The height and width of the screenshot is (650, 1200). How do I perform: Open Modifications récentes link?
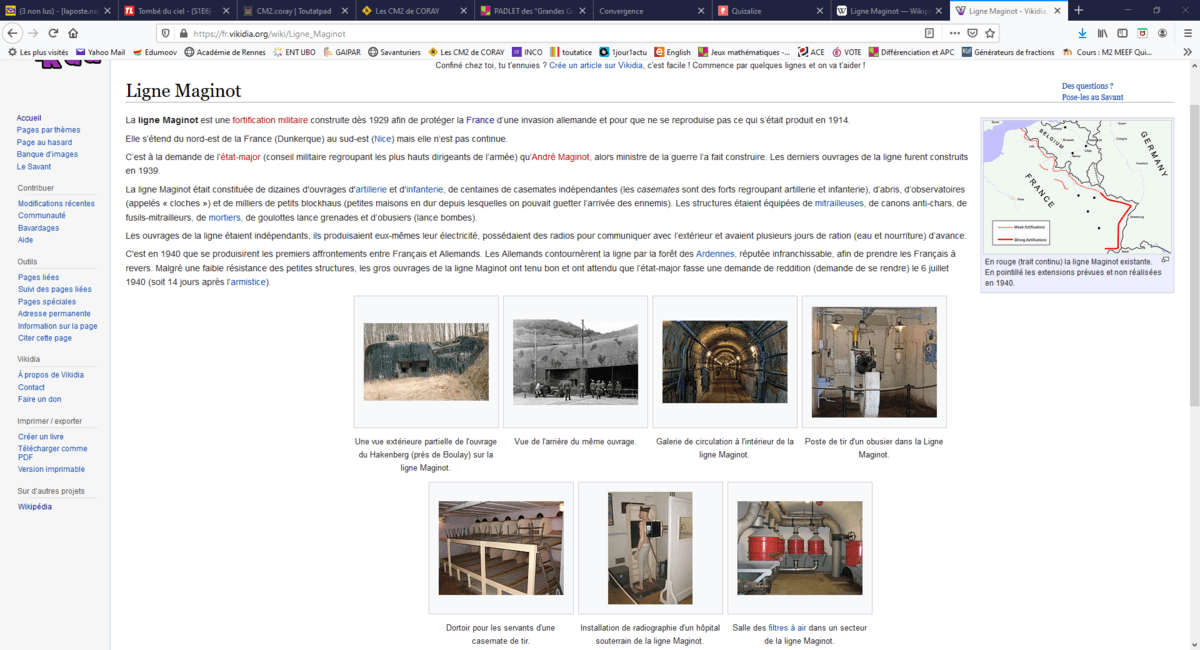point(56,203)
